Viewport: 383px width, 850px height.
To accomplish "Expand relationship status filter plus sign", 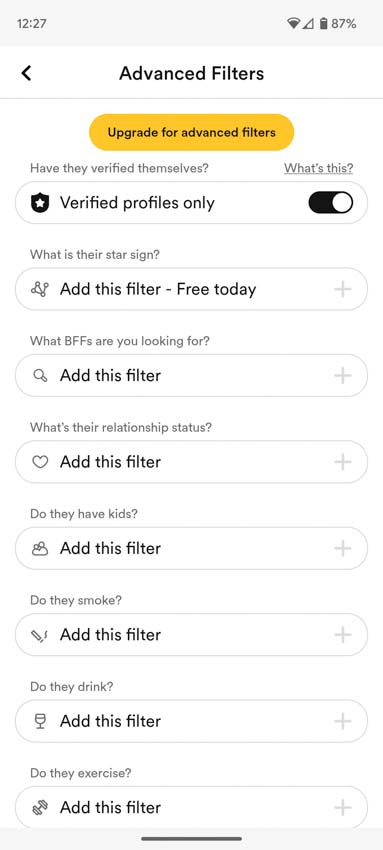I will pyautogui.click(x=342, y=462).
